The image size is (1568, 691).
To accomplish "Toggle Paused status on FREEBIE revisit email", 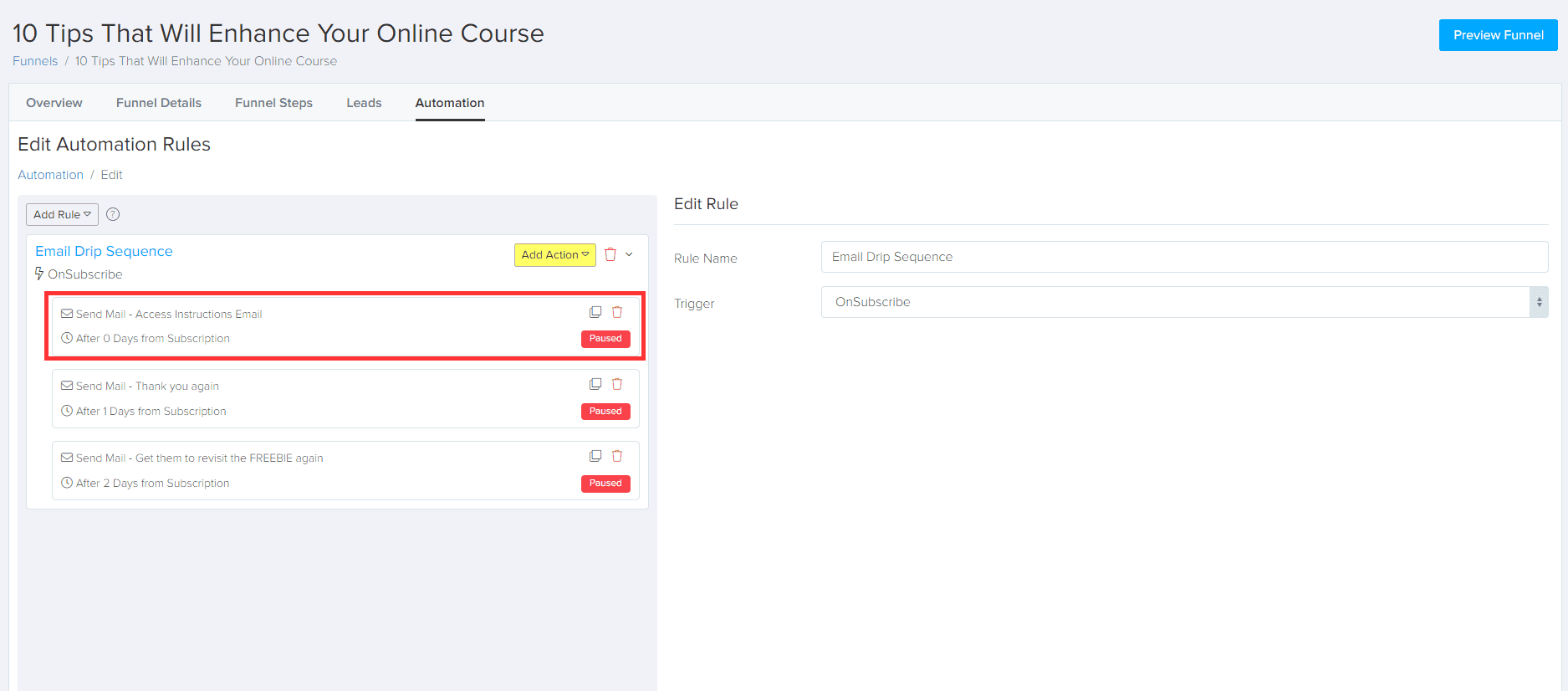I will [605, 483].
